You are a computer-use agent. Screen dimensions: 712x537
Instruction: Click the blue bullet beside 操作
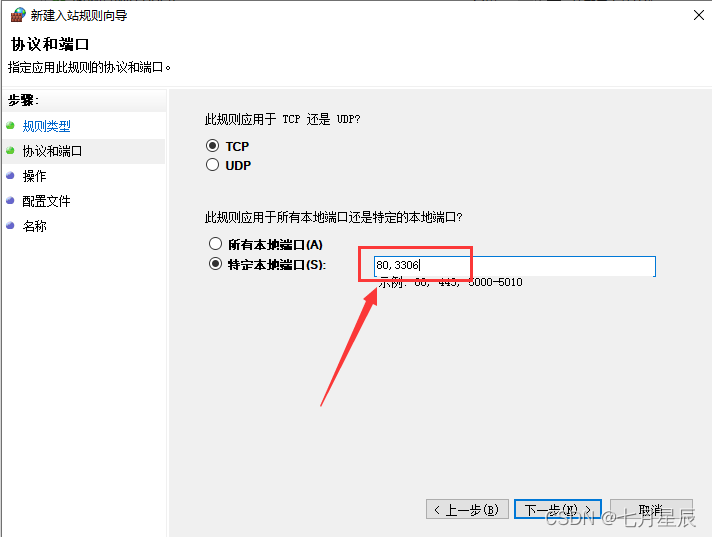click(x=10, y=175)
